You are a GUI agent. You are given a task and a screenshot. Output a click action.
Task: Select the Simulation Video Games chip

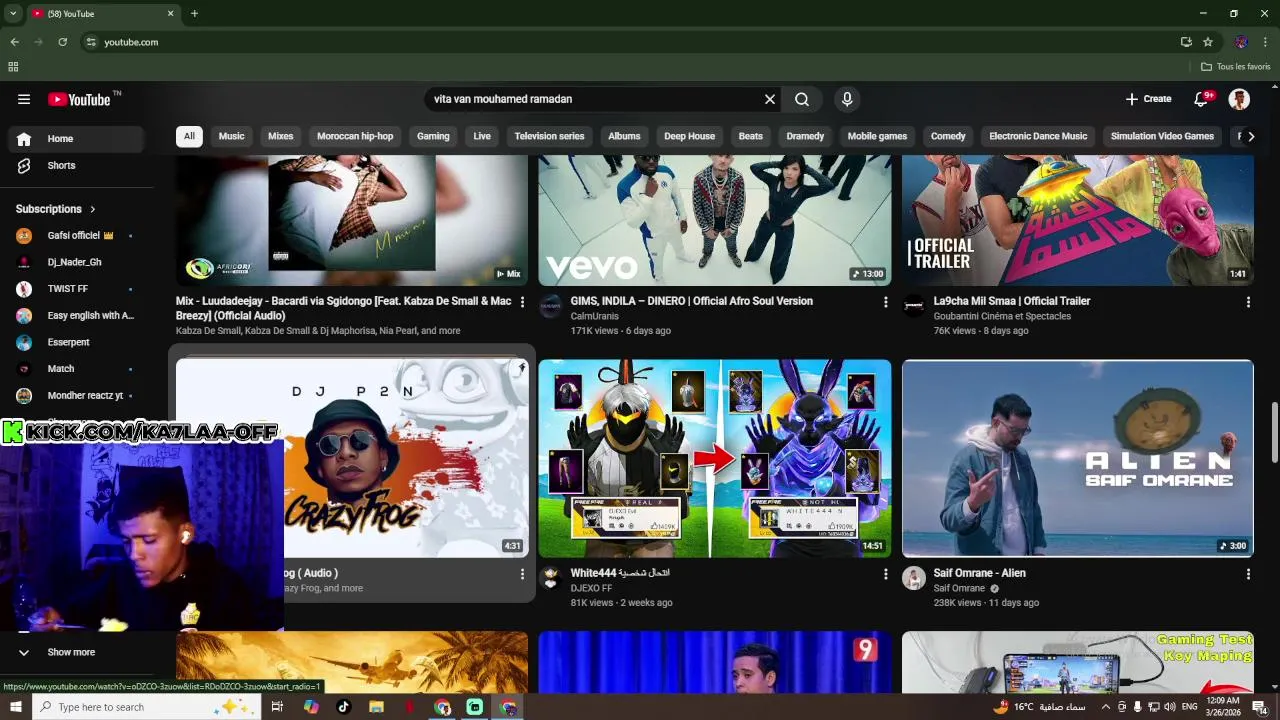coord(1162,136)
